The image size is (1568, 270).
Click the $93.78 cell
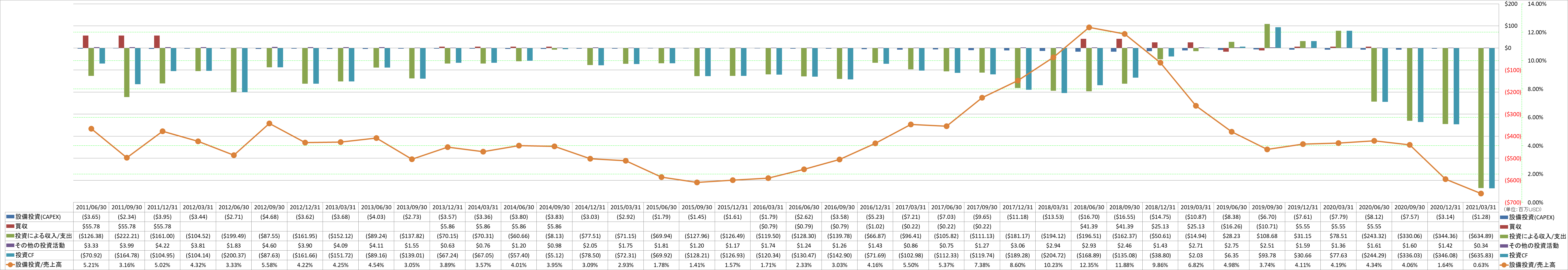point(1267,255)
